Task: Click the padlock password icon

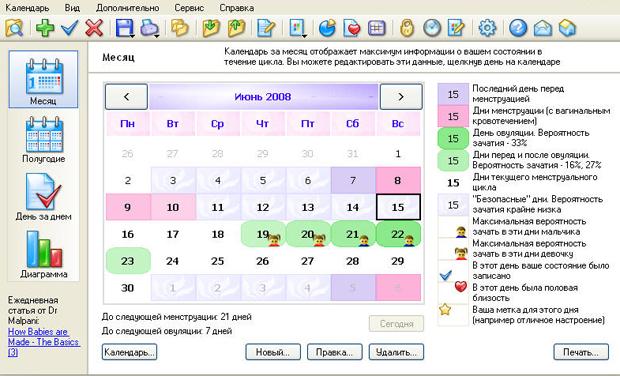Action: pos(407,28)
